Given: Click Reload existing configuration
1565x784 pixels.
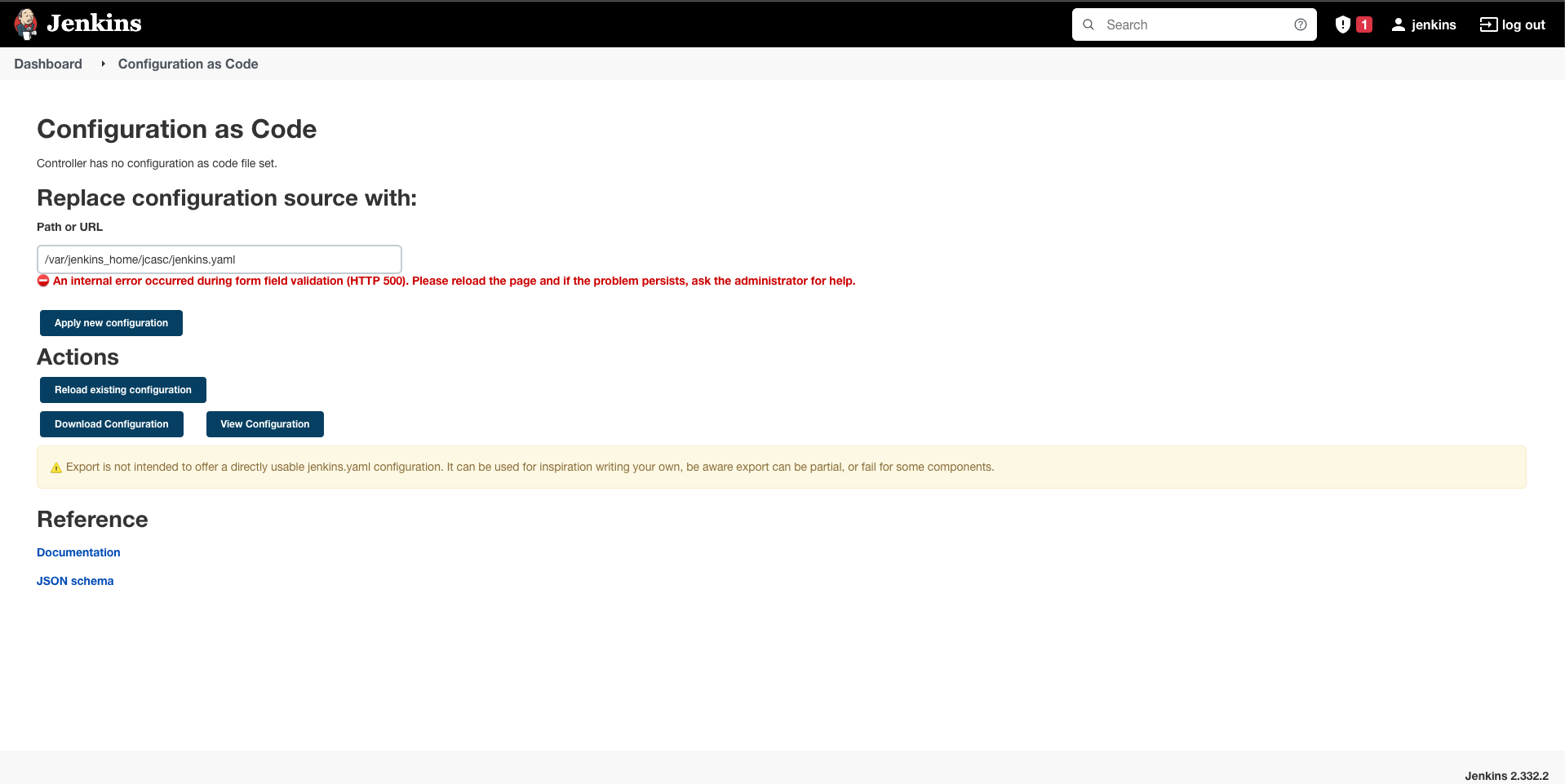Looking at the screenshot, I should pos(122,389).
